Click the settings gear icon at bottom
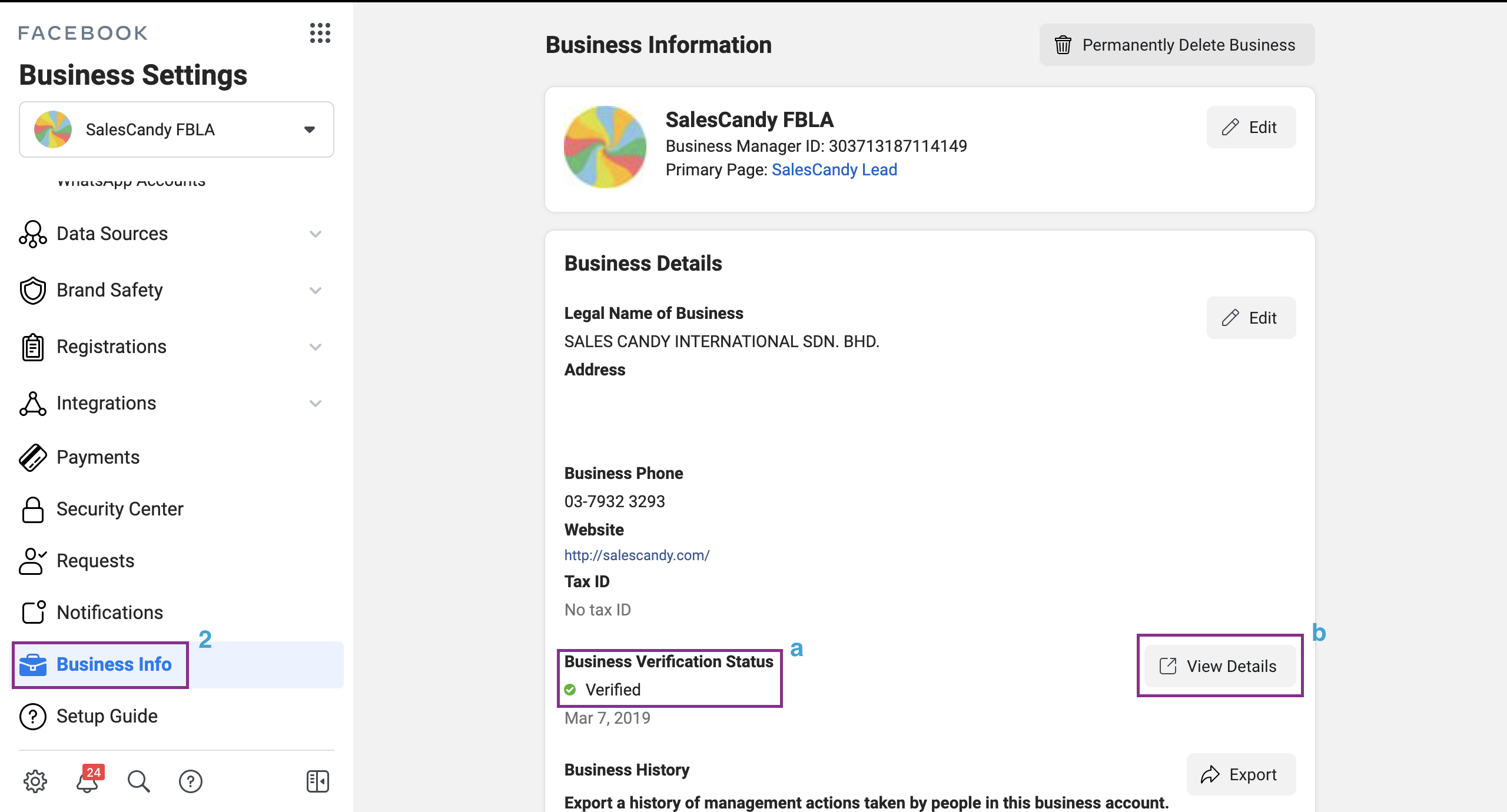The image size is (1507, 812). (x=35, y=781)
